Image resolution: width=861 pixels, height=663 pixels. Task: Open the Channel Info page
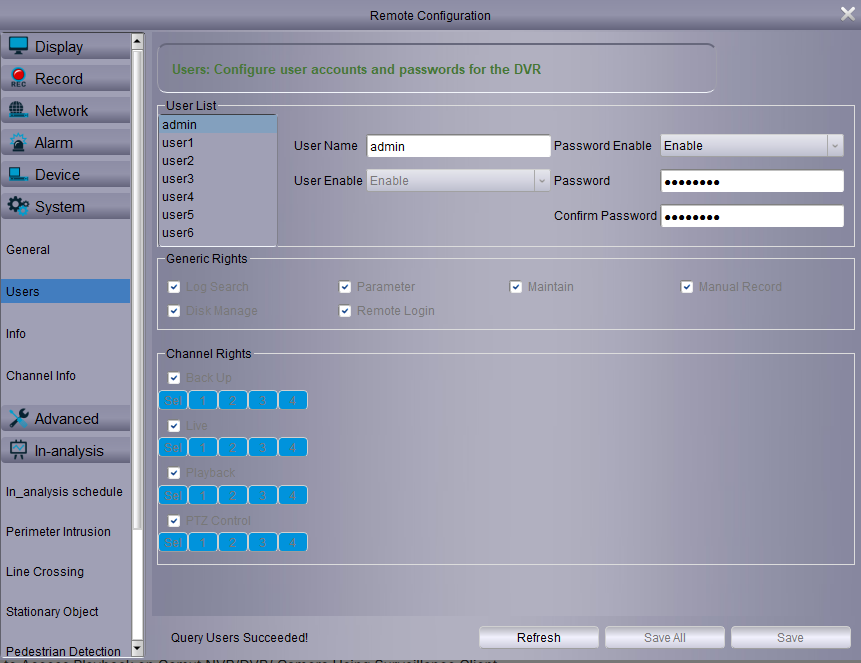click(x=41, y=376)
